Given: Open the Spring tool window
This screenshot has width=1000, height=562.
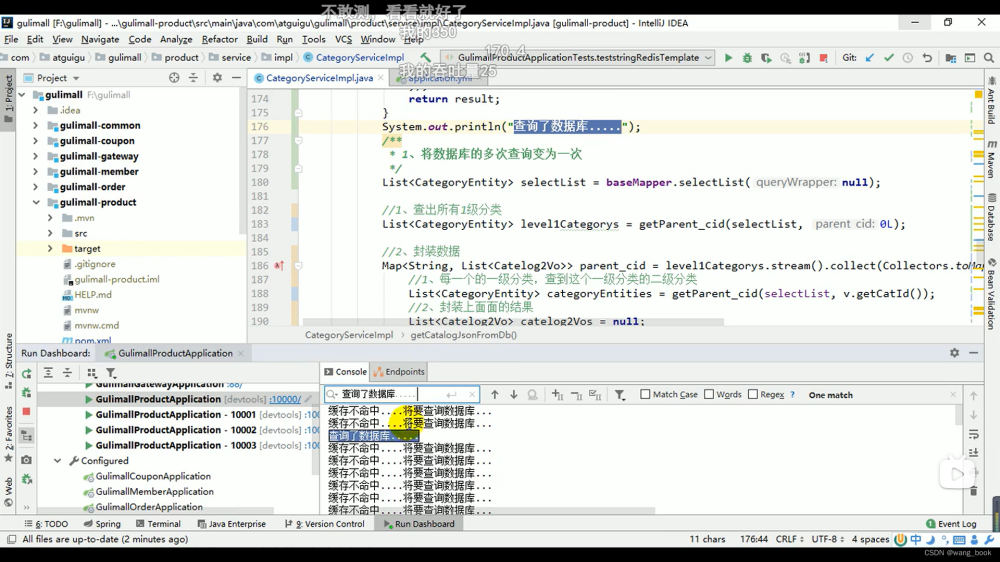Looking at the screenshot, I should [102, 524].
